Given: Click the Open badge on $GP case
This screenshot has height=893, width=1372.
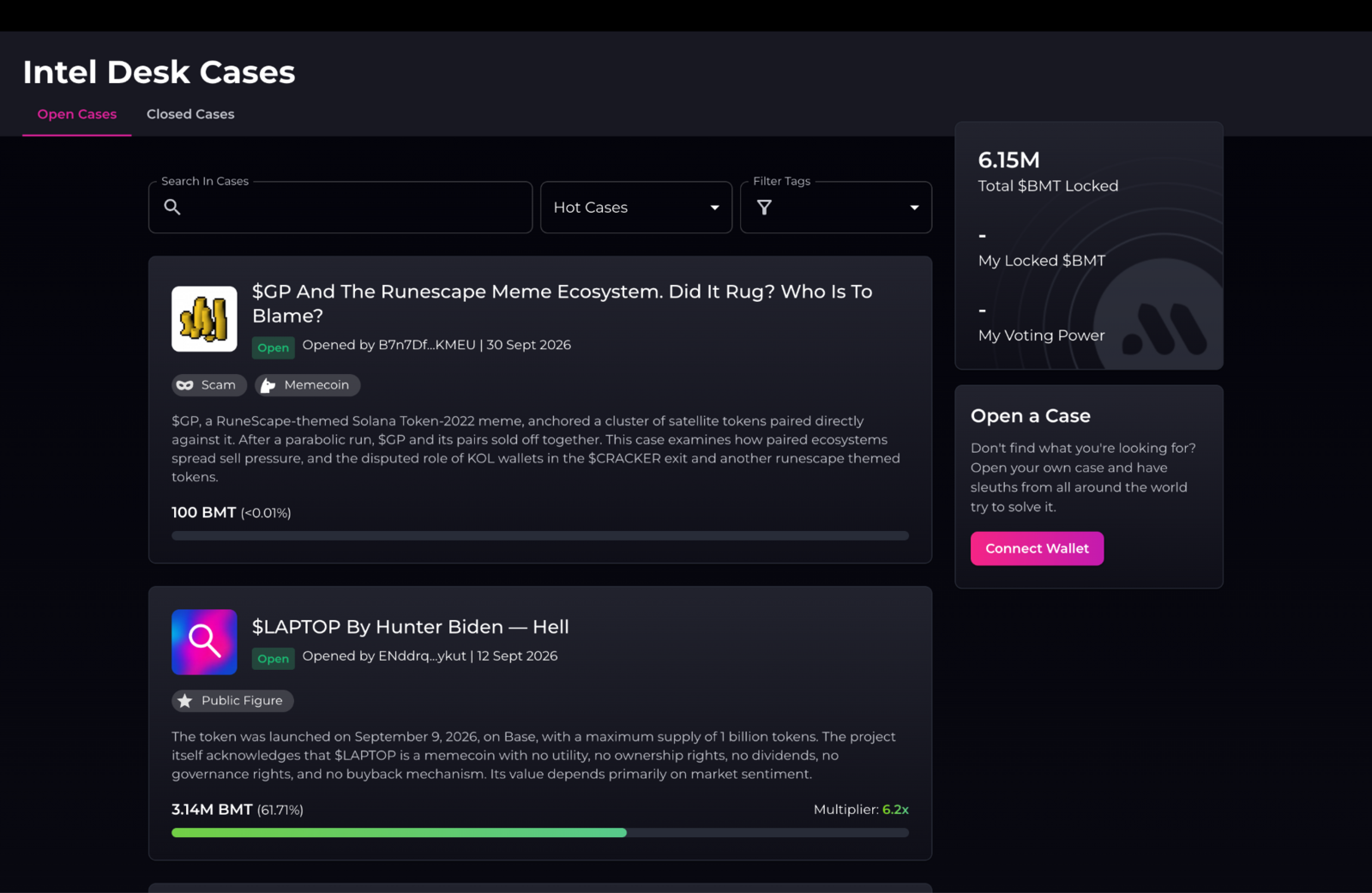Looking at the screenshot, I should (x=274, y=347).
